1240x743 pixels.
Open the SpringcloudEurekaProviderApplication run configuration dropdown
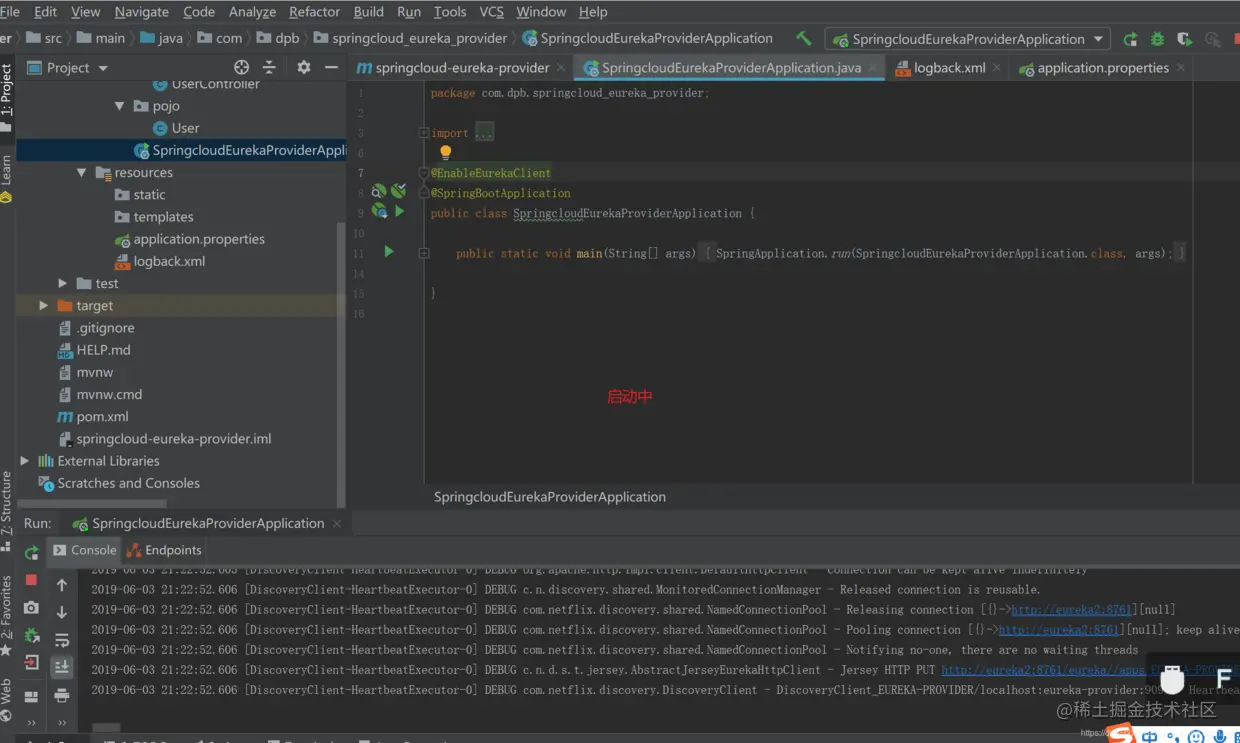click(968, 39)
